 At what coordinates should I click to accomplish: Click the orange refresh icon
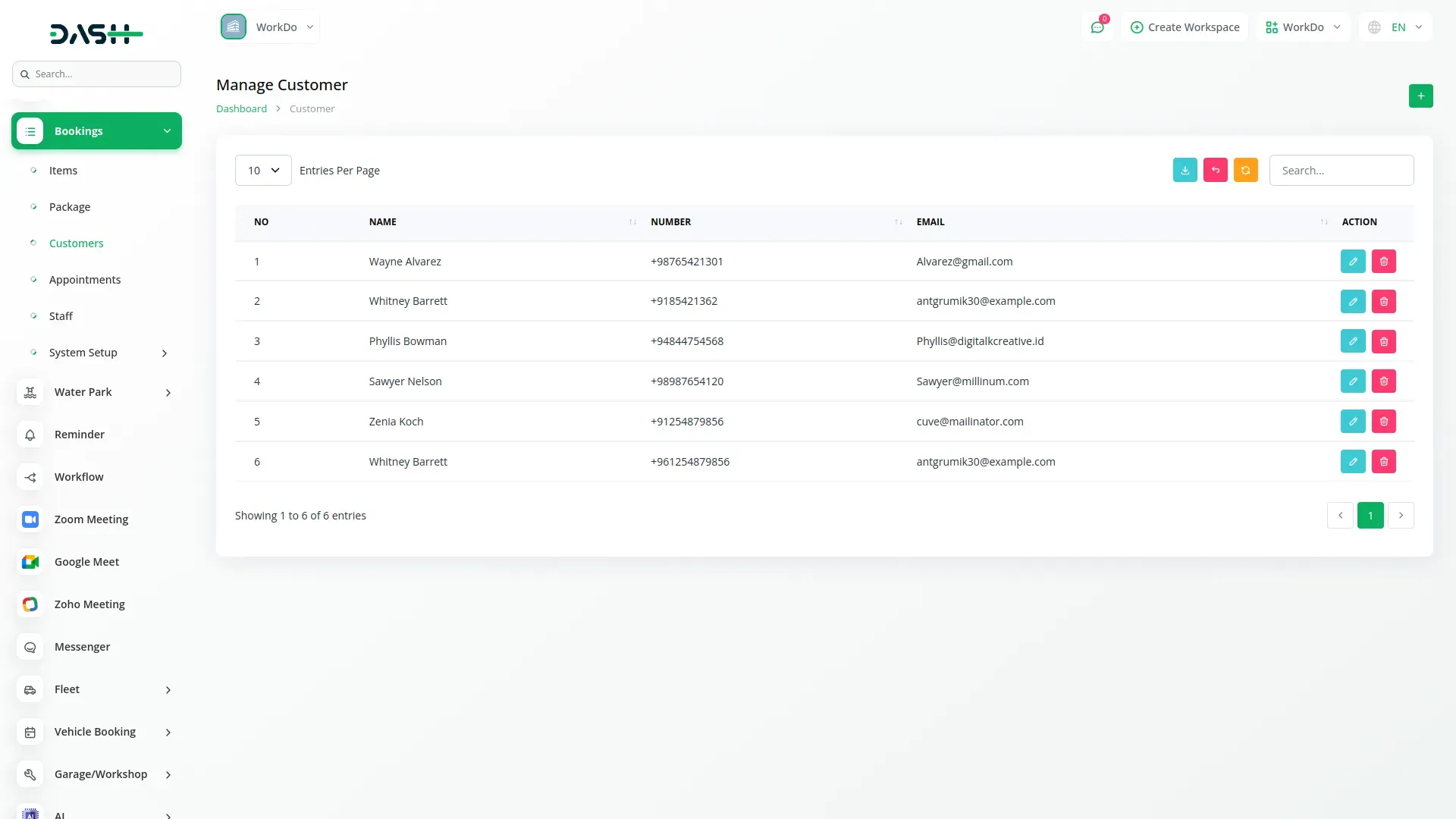point(1245,171)
